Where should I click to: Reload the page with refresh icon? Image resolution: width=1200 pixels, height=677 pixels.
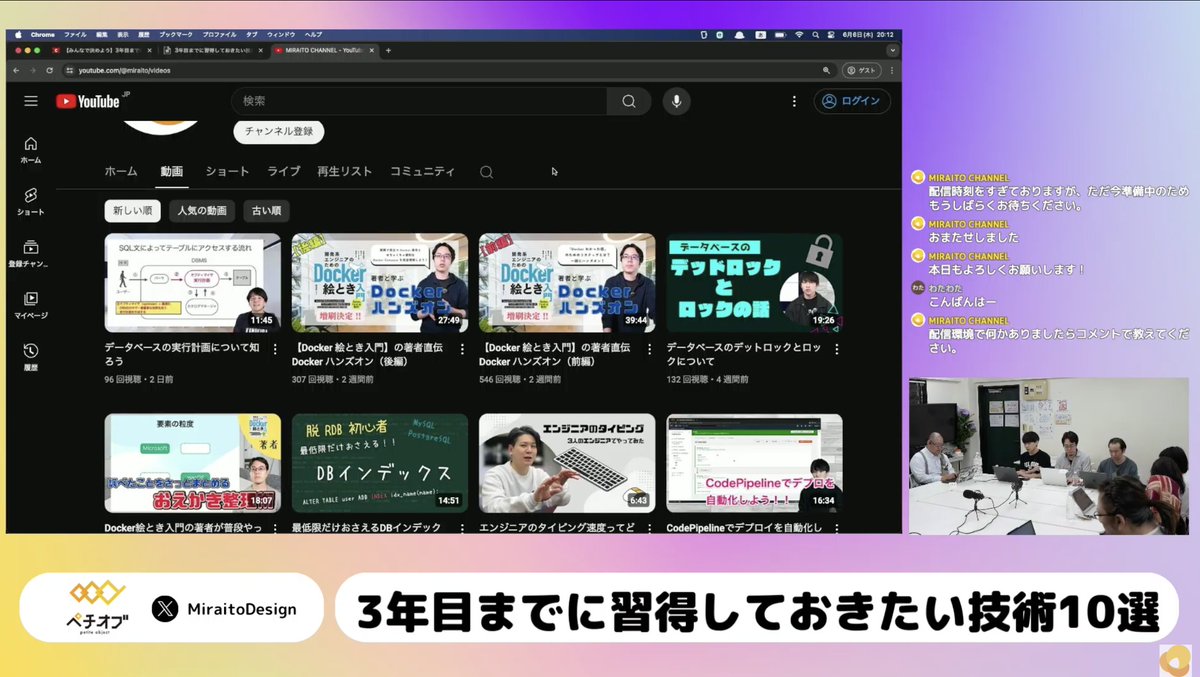(x=50, y=70)
